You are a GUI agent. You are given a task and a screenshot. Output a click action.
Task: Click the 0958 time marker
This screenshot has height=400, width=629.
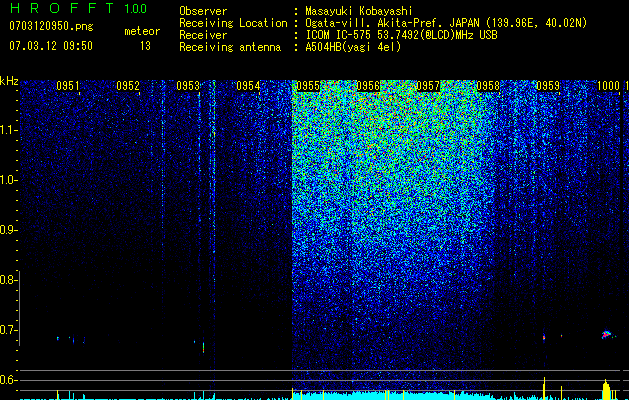488,86
